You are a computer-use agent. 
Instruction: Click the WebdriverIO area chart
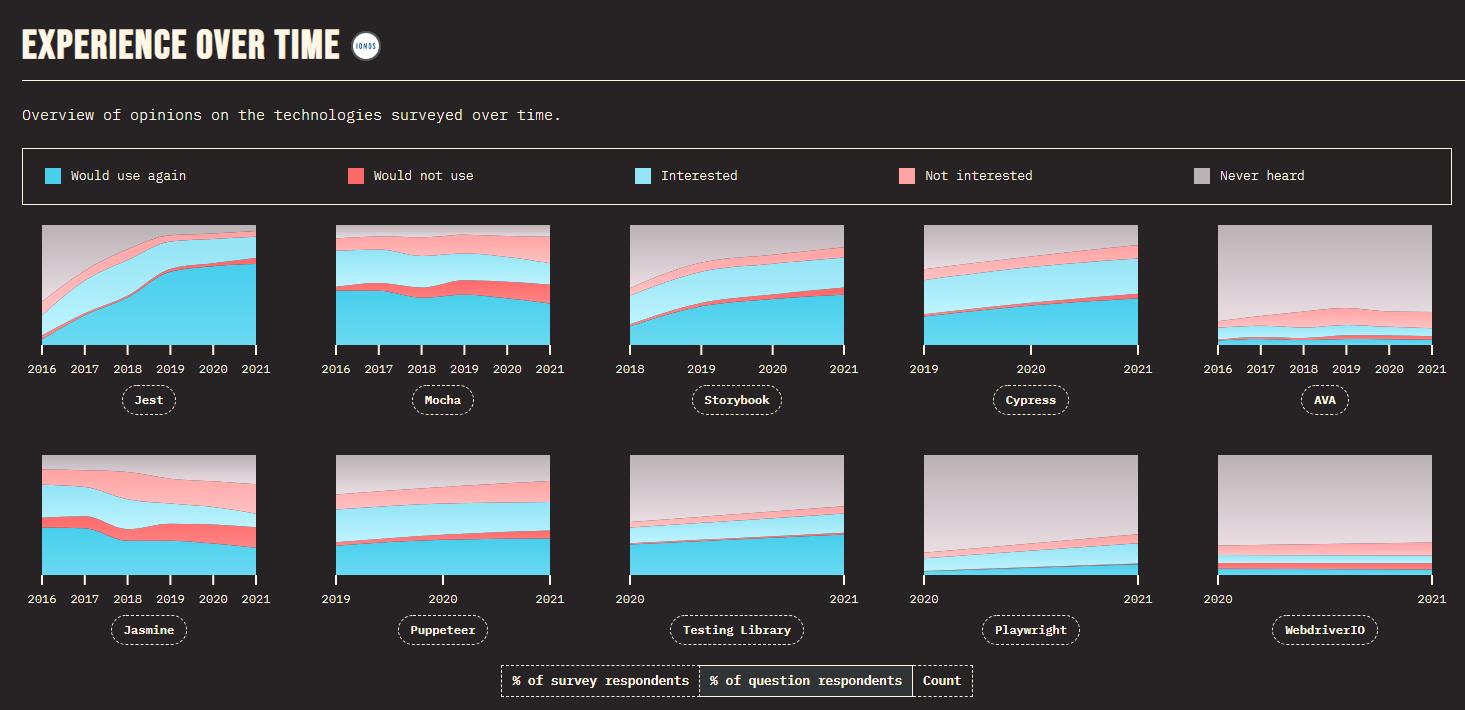1325,515
